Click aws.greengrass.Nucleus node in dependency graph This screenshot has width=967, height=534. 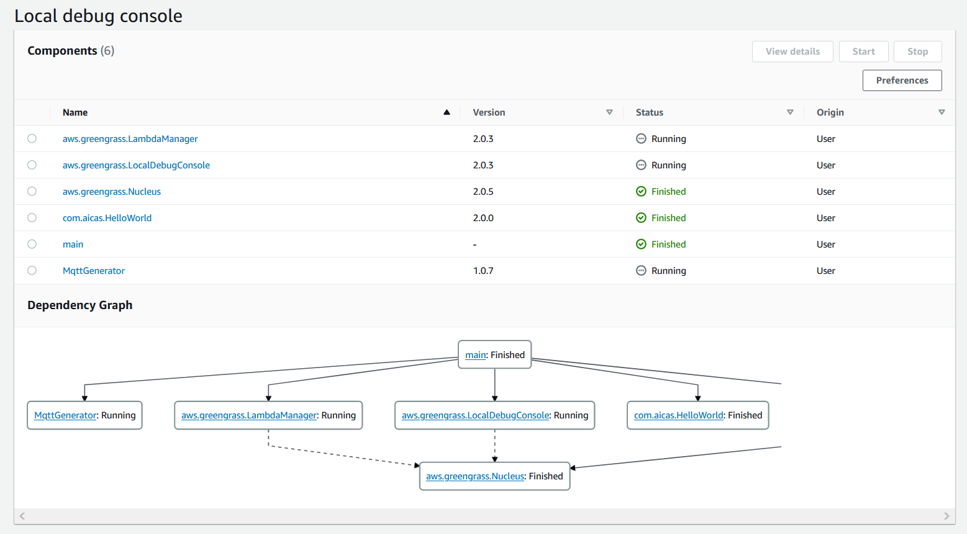point(495,476)
